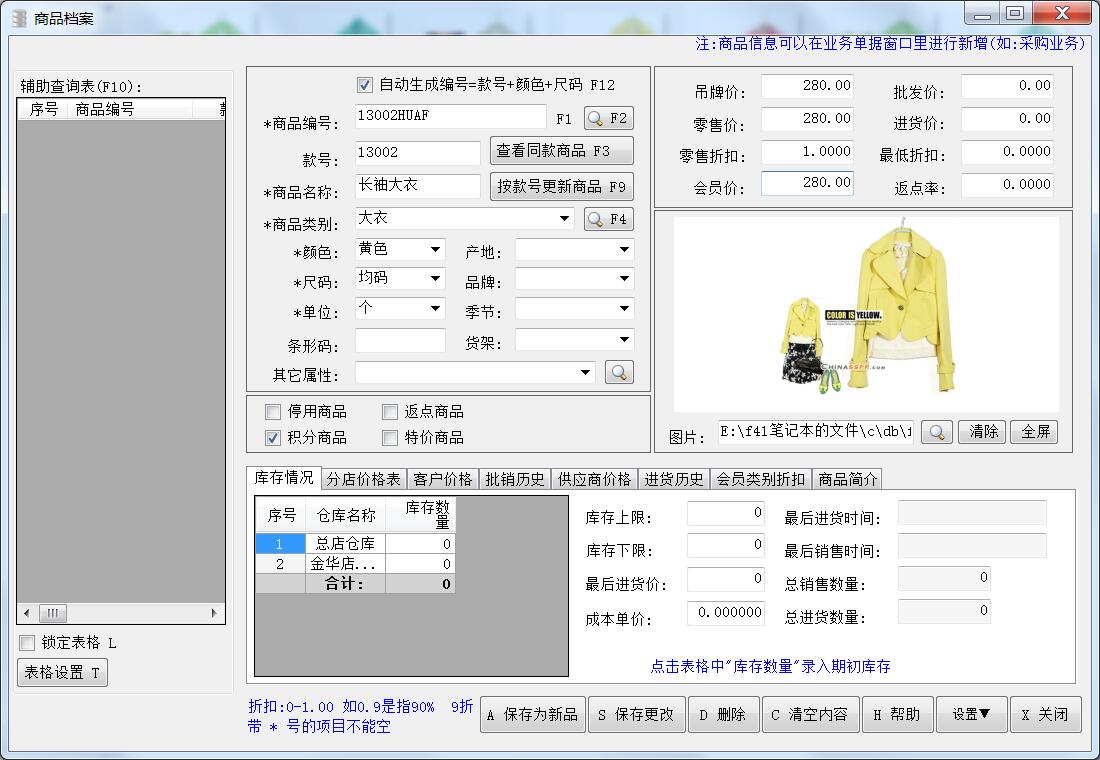The width and height of the screenshot is (1100, 760).
Task: Click inside the 会员价 price field
Action: click(807, 183)
